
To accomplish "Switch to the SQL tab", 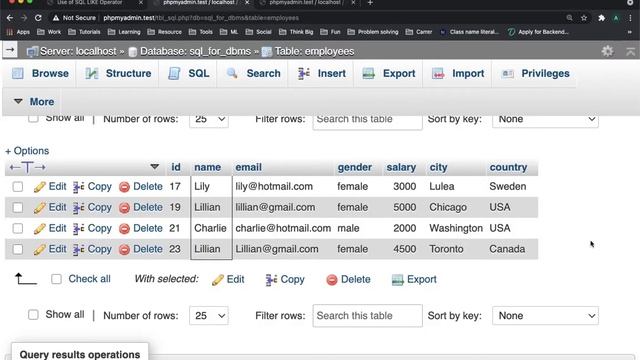I will [189, 73].
